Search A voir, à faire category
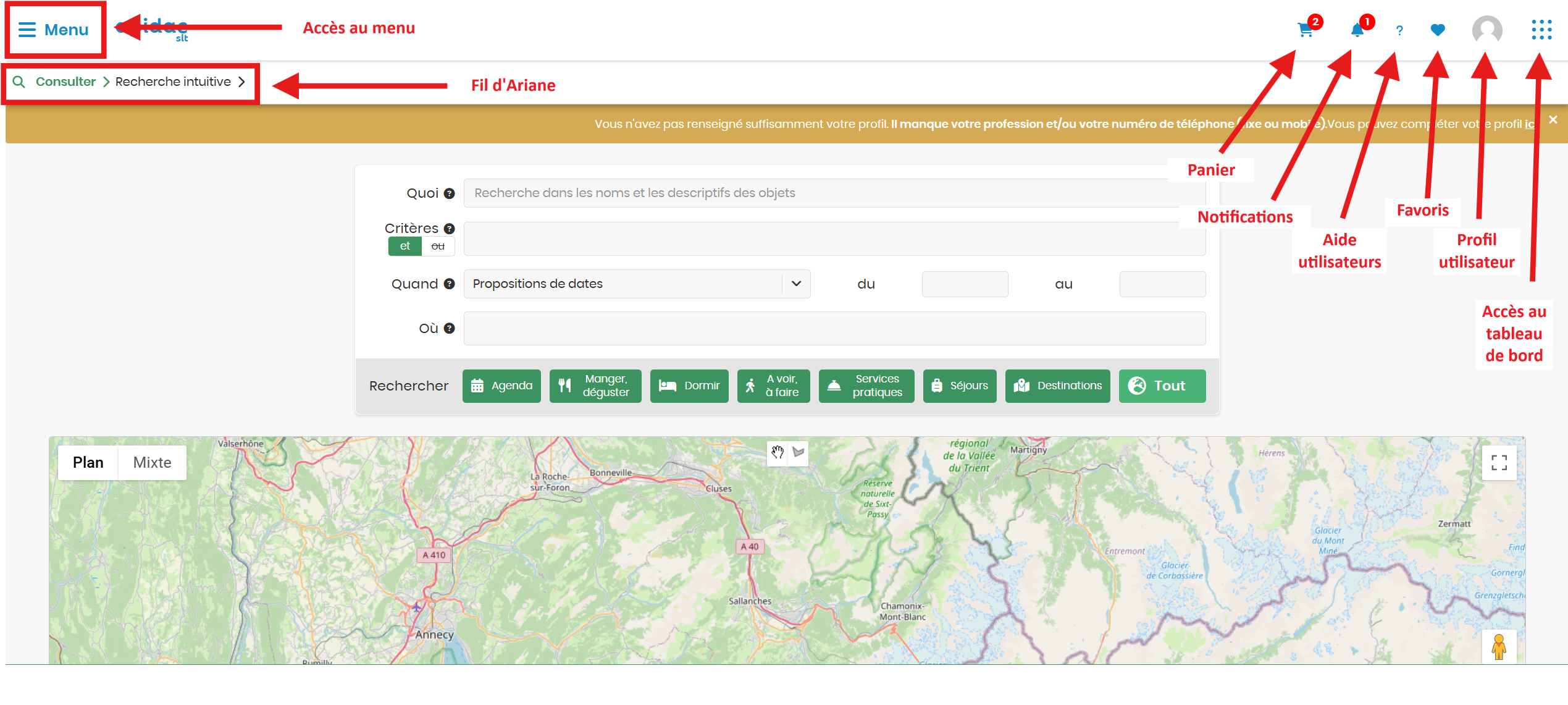 [774, 386]
